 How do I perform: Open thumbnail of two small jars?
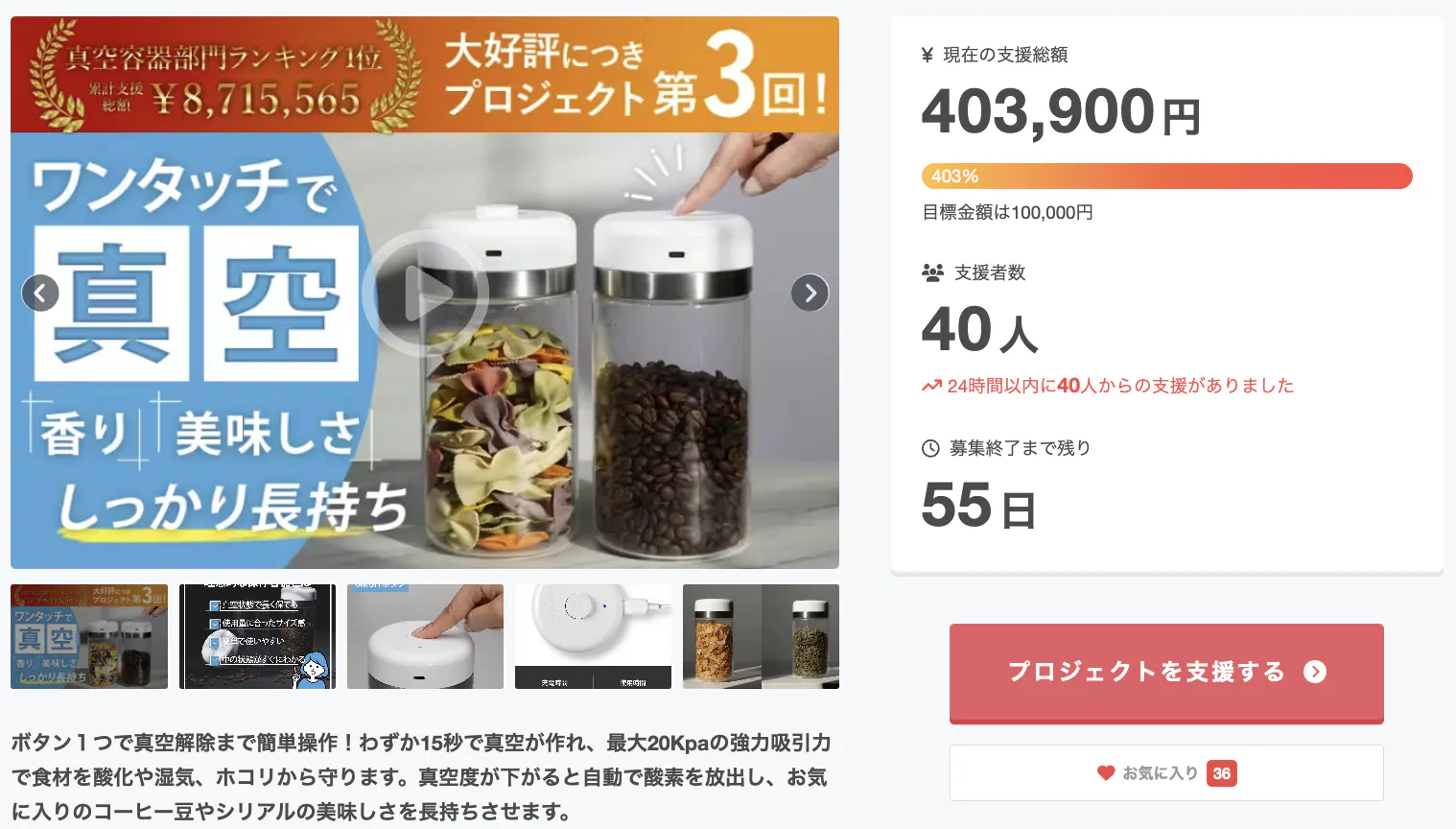click(x=761, y=636)
